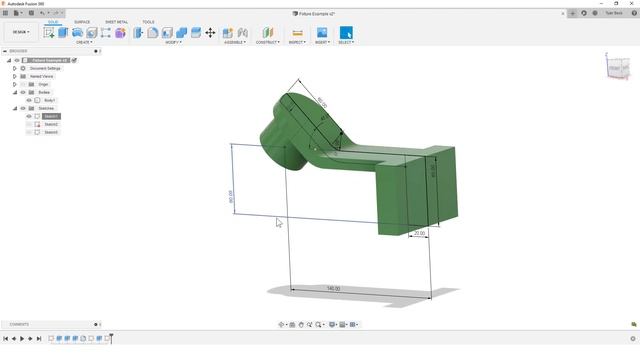Switch to the SHEET METAL tab
Viewport: 640px width, 360px height.
tap(116, 22)
